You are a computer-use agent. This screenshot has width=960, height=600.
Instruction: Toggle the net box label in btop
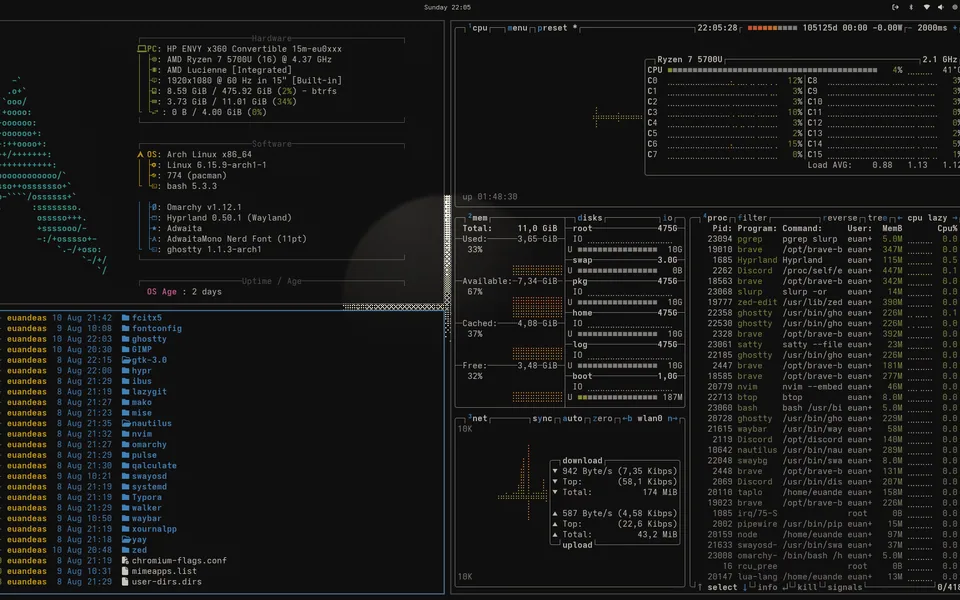pyautogui.click(x=479, y=418)
